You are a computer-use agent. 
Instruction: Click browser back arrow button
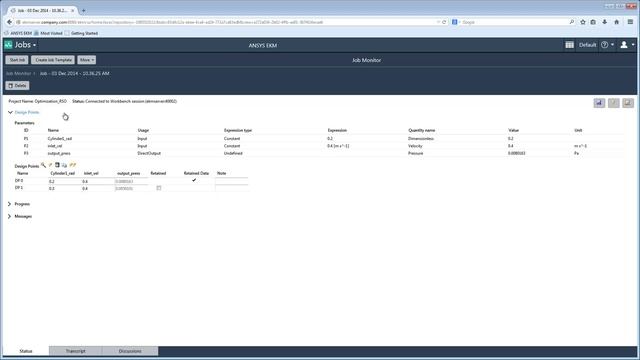point(9,22)
